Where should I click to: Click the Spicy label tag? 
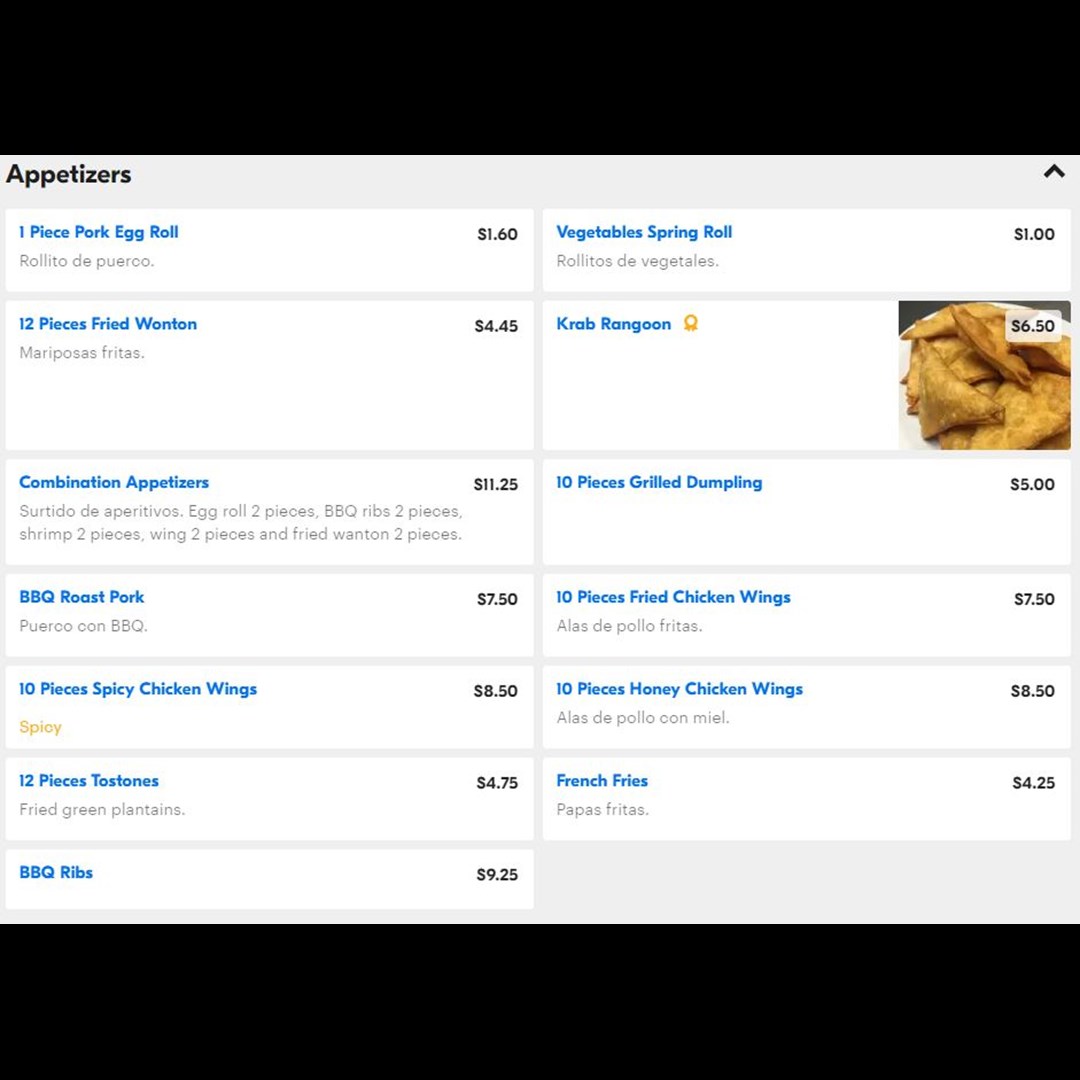click(40, 727)
